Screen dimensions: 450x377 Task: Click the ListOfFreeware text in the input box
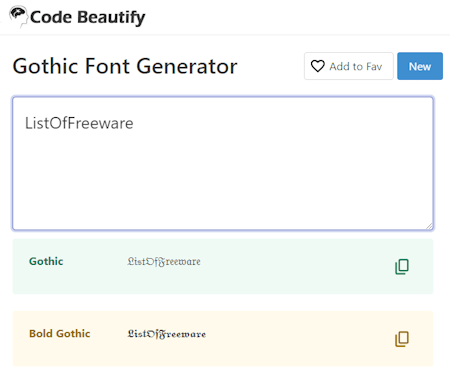point(79,123)
